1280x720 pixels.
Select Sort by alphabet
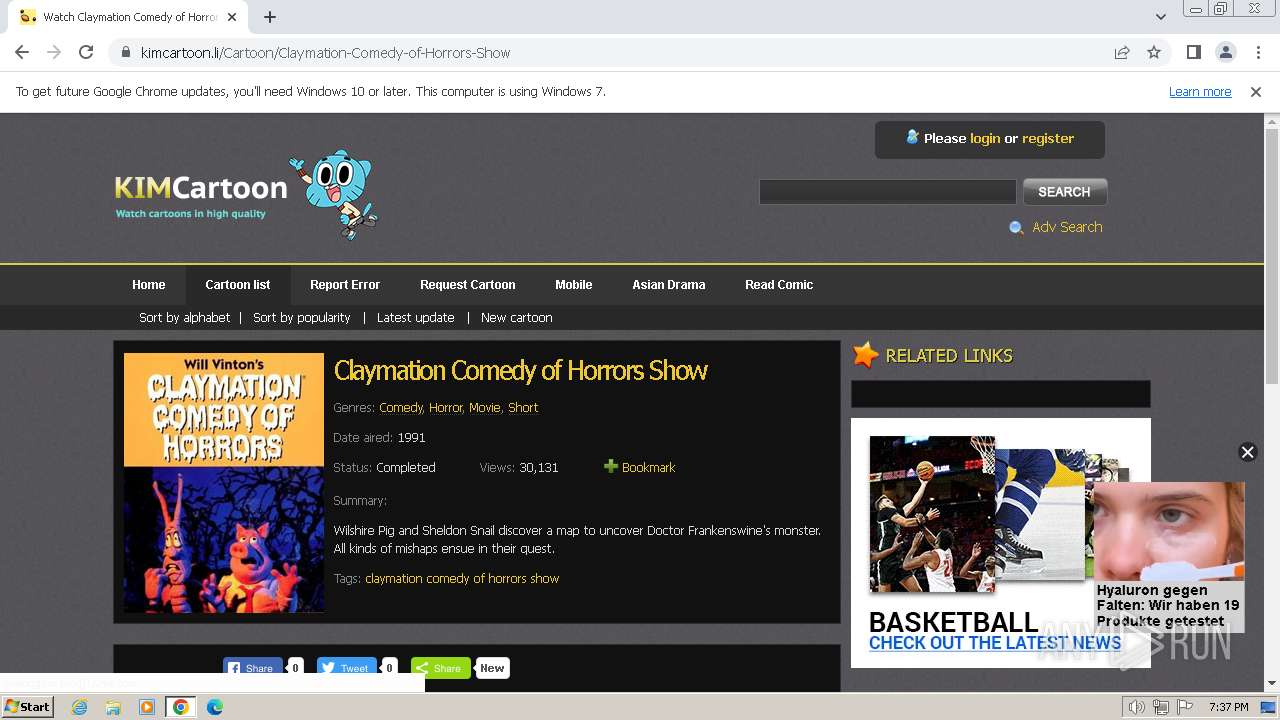(x=185, y=317)
